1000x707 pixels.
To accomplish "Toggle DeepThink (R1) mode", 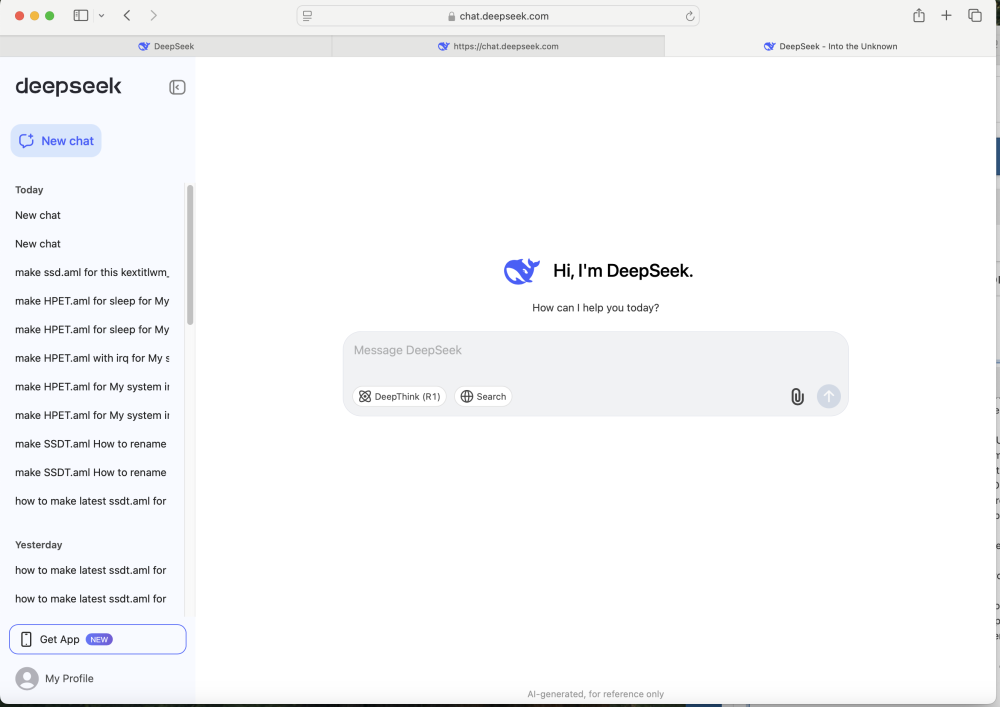I will [399, 397].
